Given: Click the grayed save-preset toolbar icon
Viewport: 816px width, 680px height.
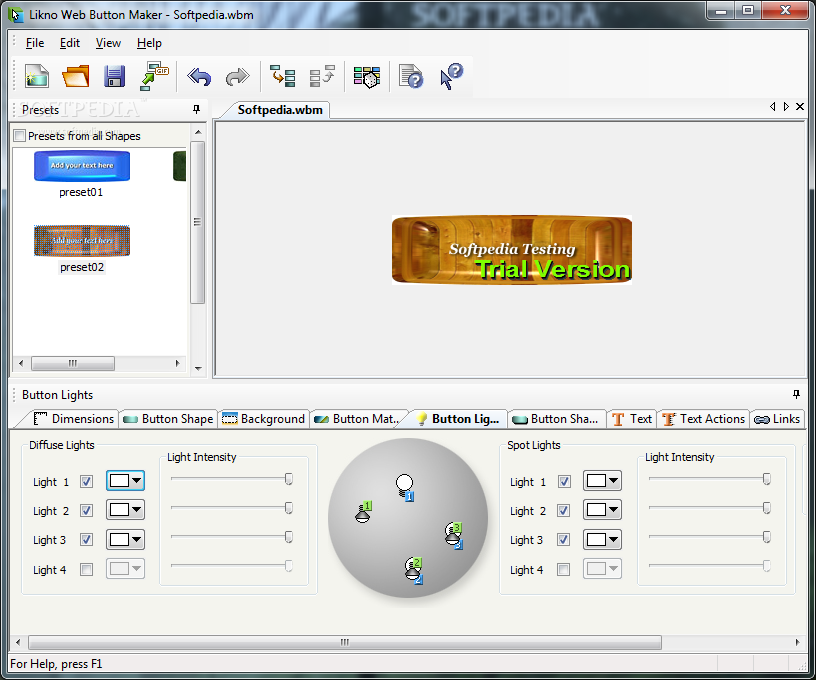Looking at the screenshot, I should [322, 76].
